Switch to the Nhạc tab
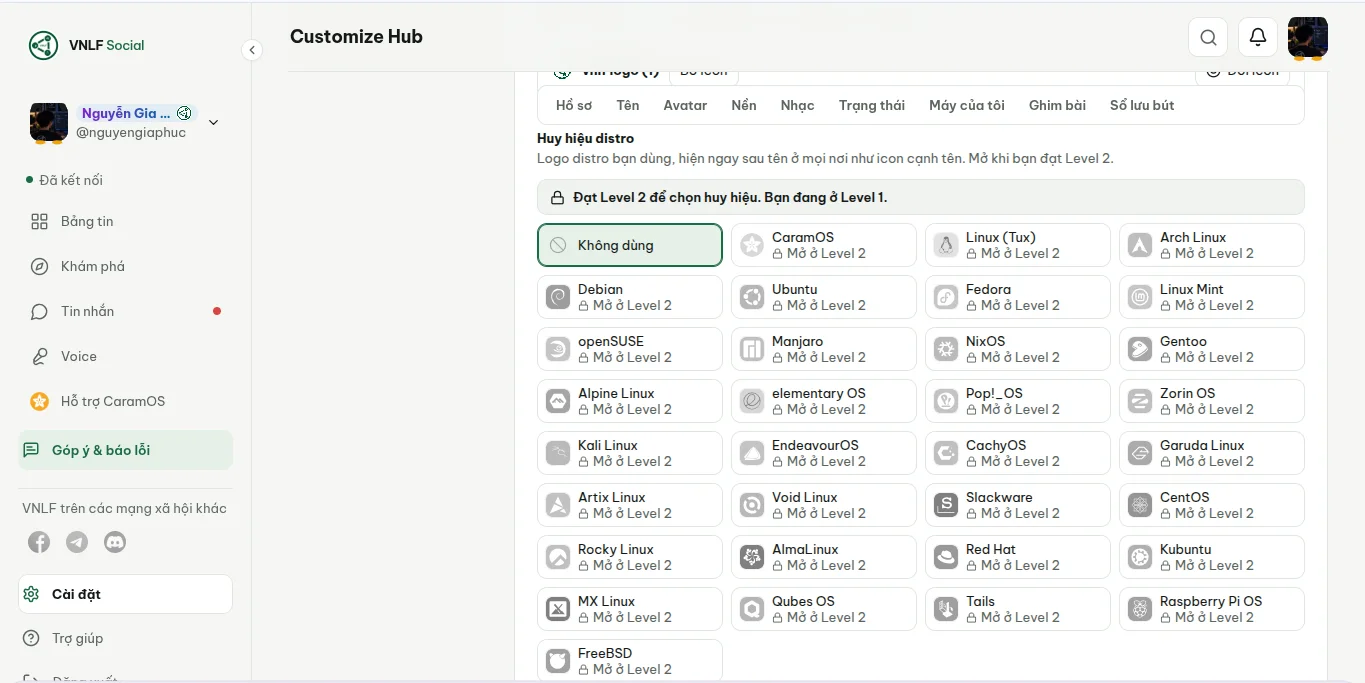 [798, 105]
